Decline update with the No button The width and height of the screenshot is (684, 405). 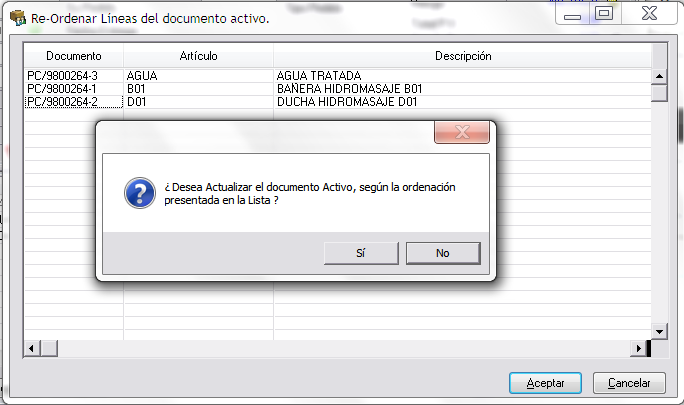(x=443, y=253)
